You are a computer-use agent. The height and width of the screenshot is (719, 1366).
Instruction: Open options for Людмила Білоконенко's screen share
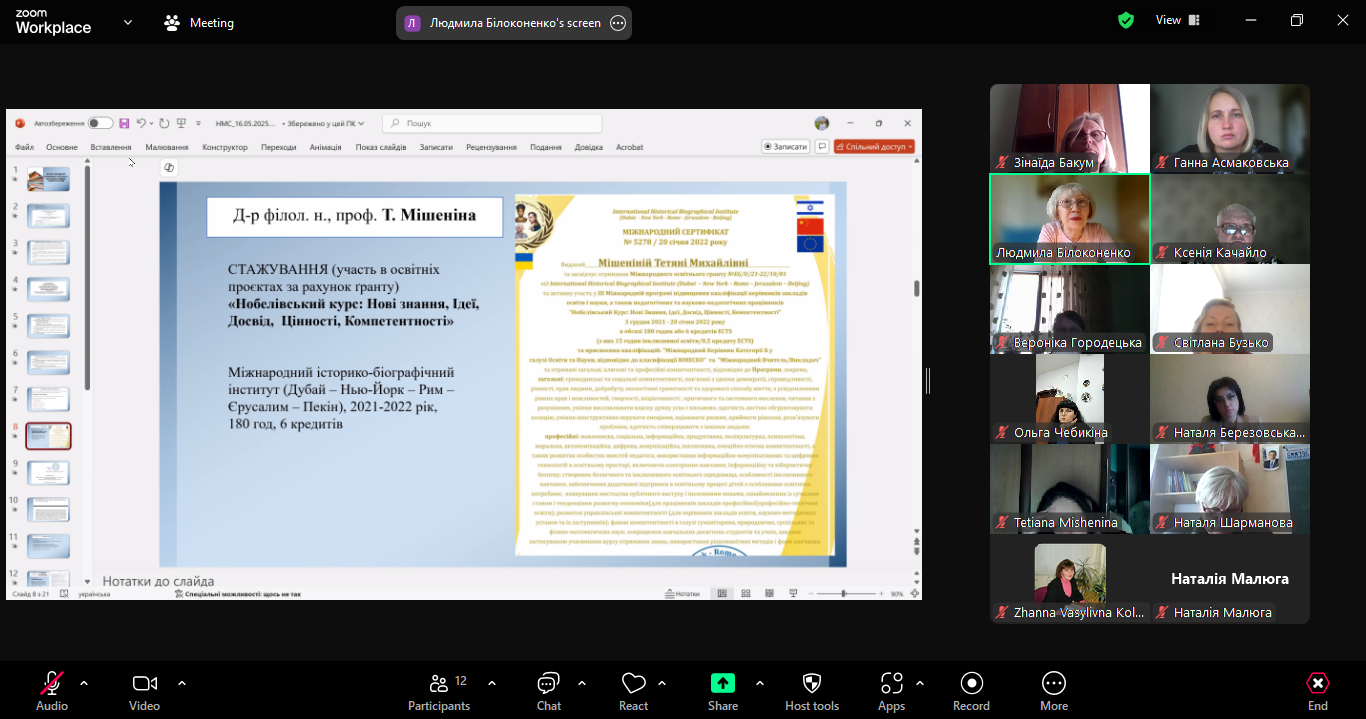tap(618, 23)
